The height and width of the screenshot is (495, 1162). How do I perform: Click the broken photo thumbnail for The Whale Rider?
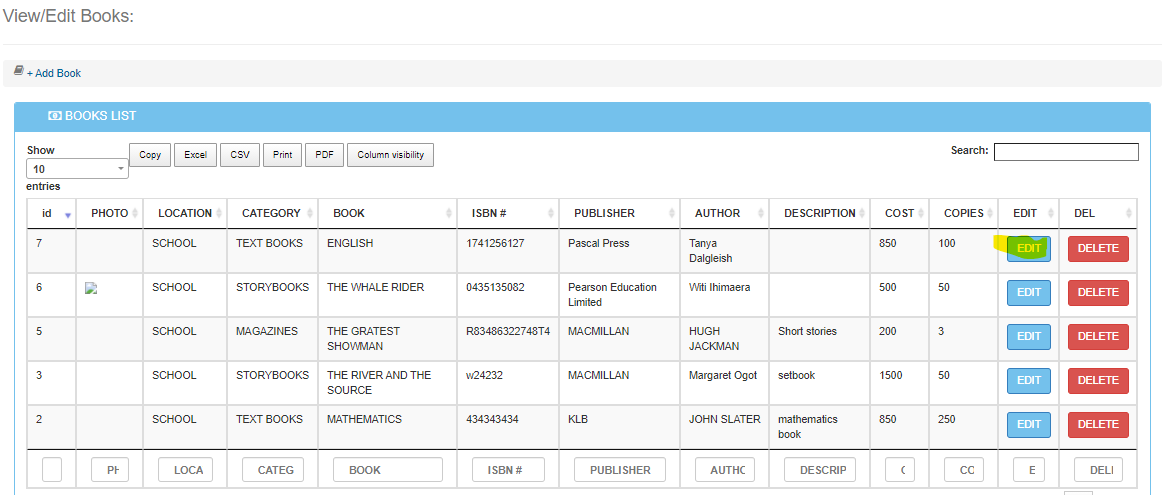91,288
